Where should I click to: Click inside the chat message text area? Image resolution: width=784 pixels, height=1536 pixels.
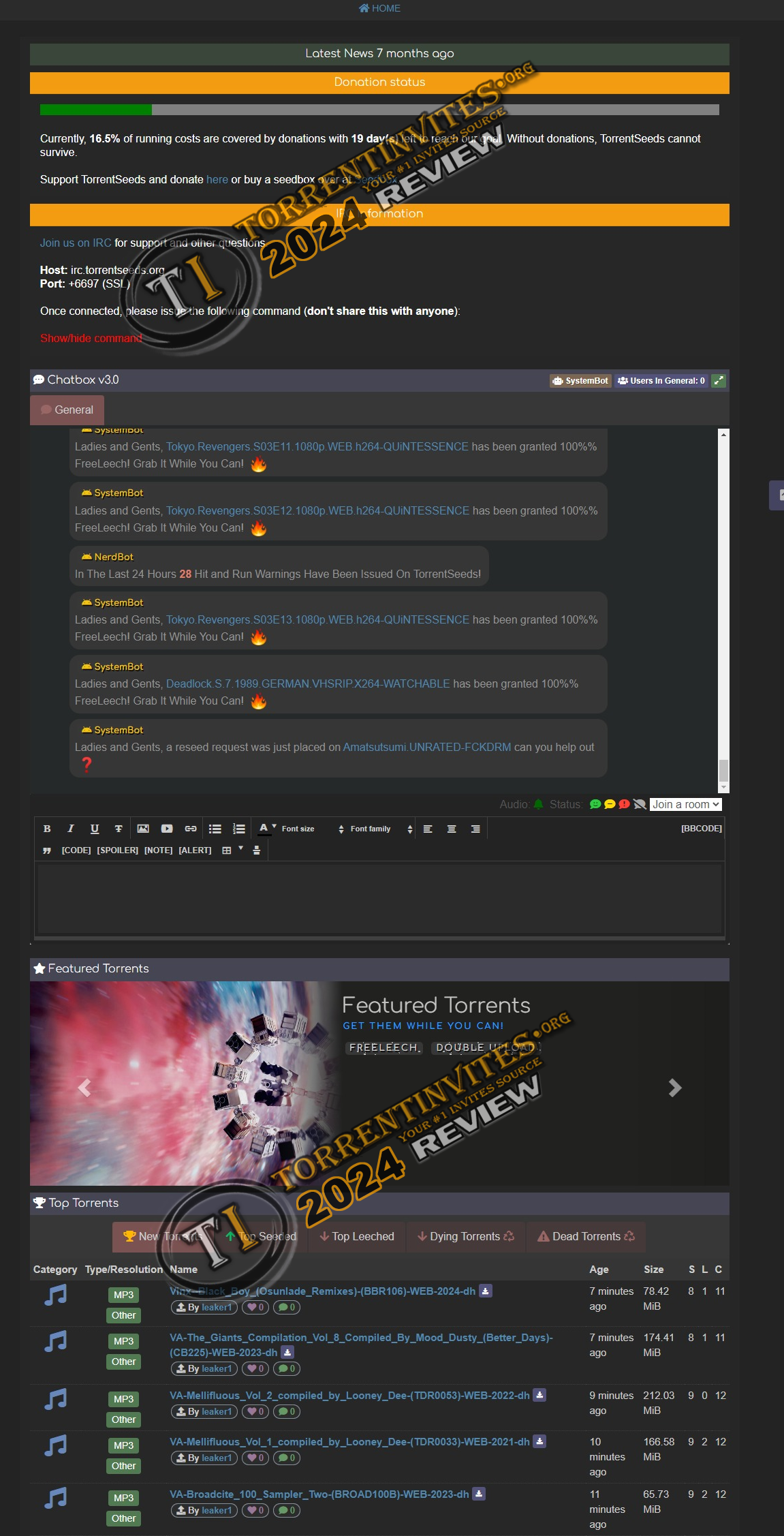[379, 898]
